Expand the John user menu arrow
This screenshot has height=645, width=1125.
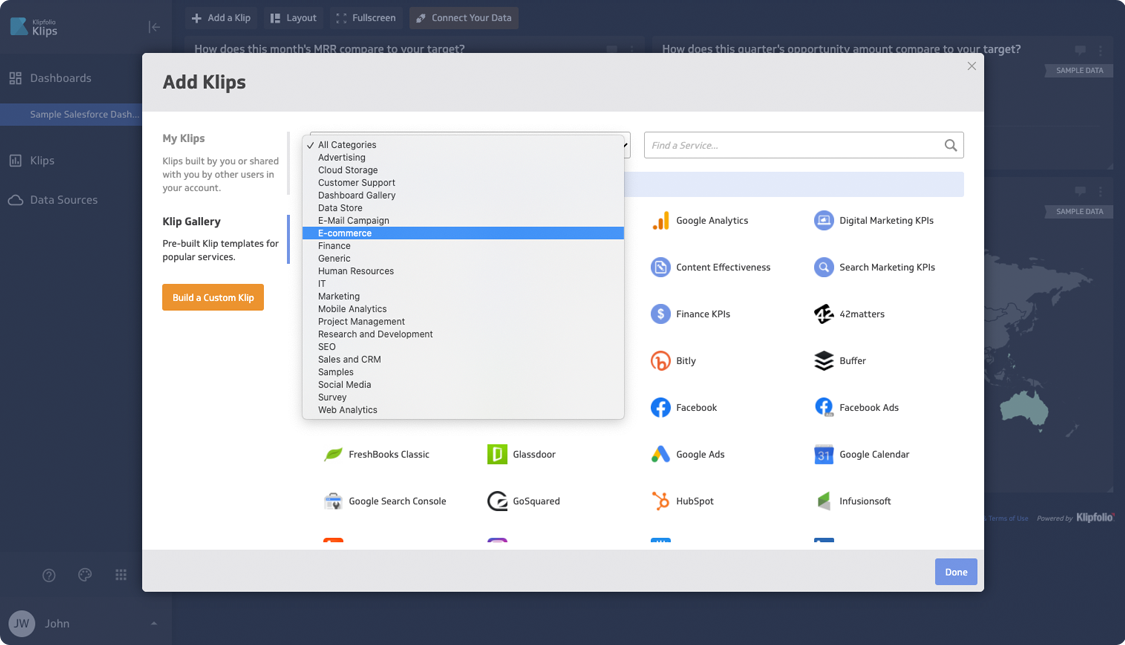[x=154, y=623]
